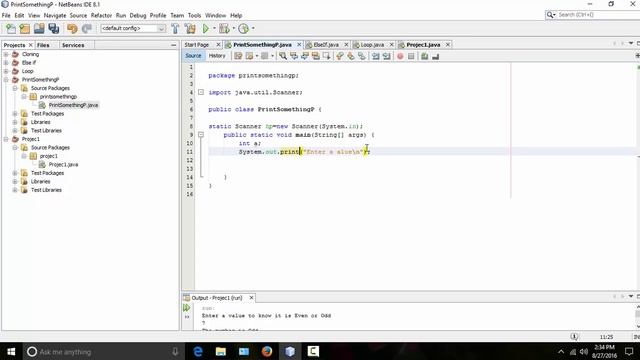
Task: Expand Test Packages under PrintSomethingP
Action: coord(15,113)
